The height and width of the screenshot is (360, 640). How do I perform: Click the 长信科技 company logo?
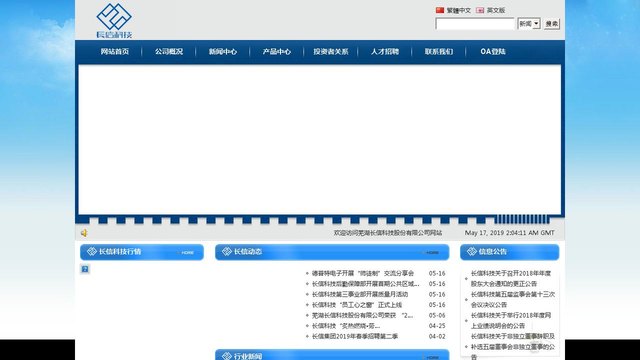pos(114,21)
